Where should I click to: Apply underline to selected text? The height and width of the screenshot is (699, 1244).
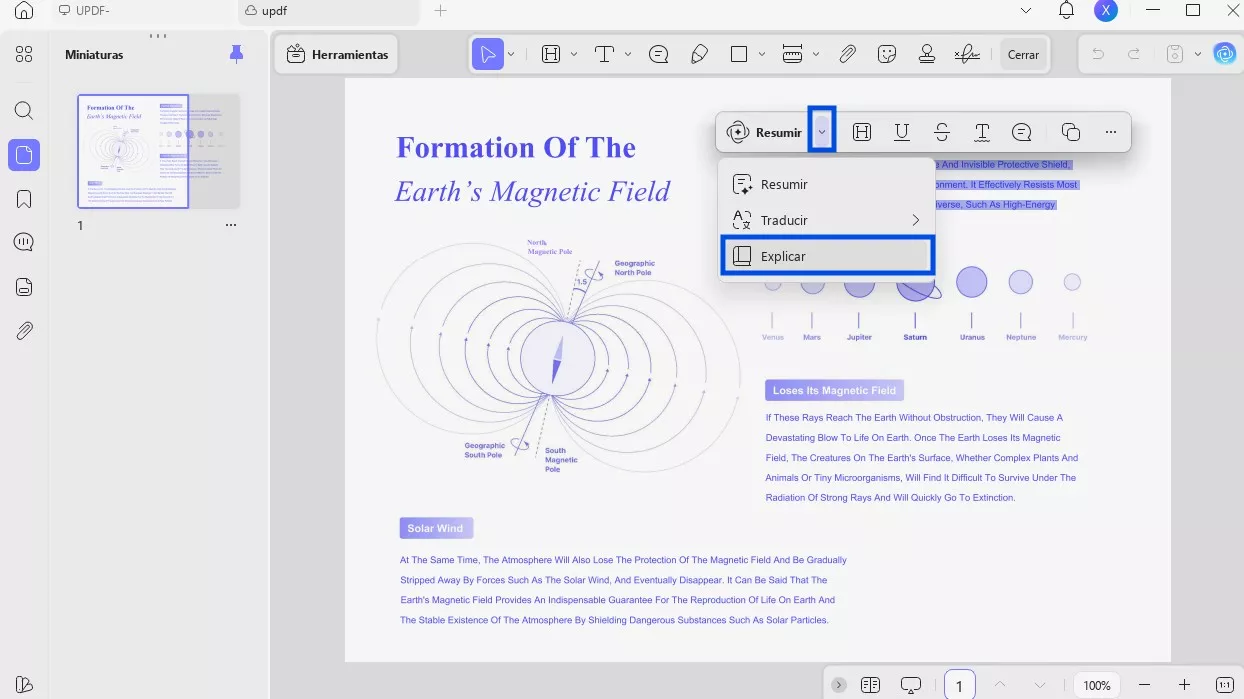pyautogui.click(x=902, y=132)
